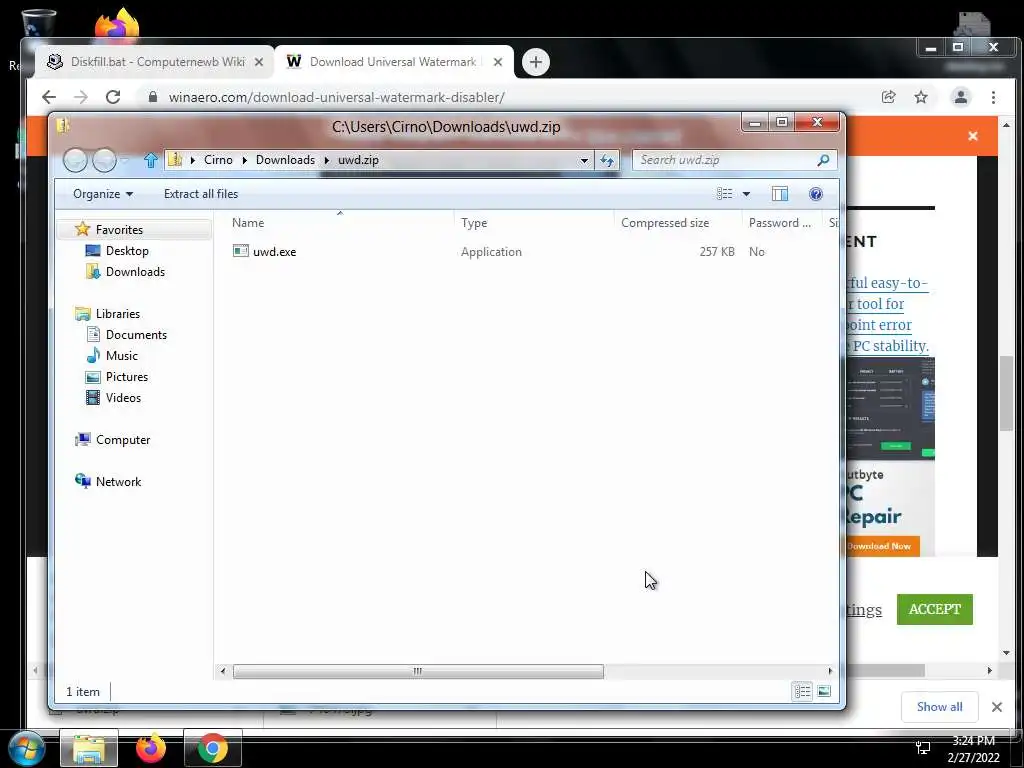This screenshot has height=768, width=1024.
Task: Click the green ACCEPT button
Action: tap(935, 609)
